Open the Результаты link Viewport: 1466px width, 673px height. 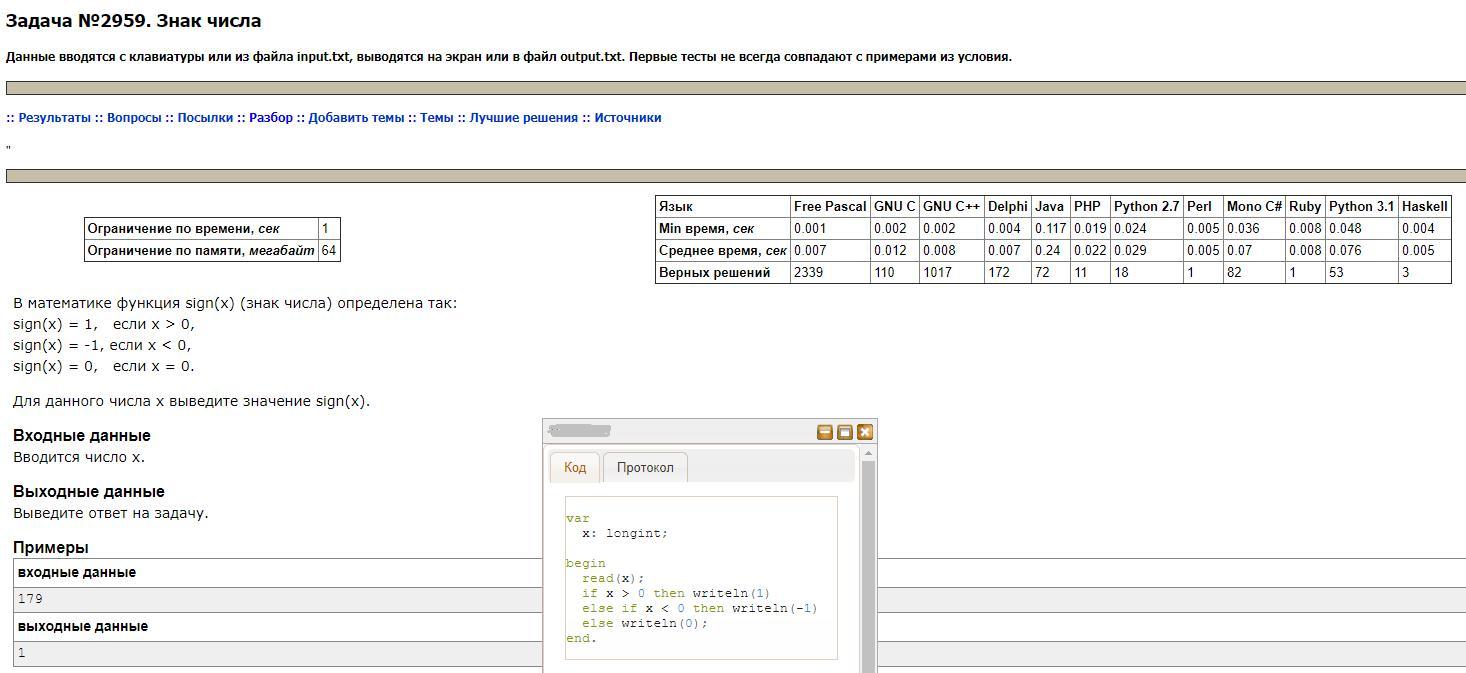pyautogui.click(x=54, y=118)
